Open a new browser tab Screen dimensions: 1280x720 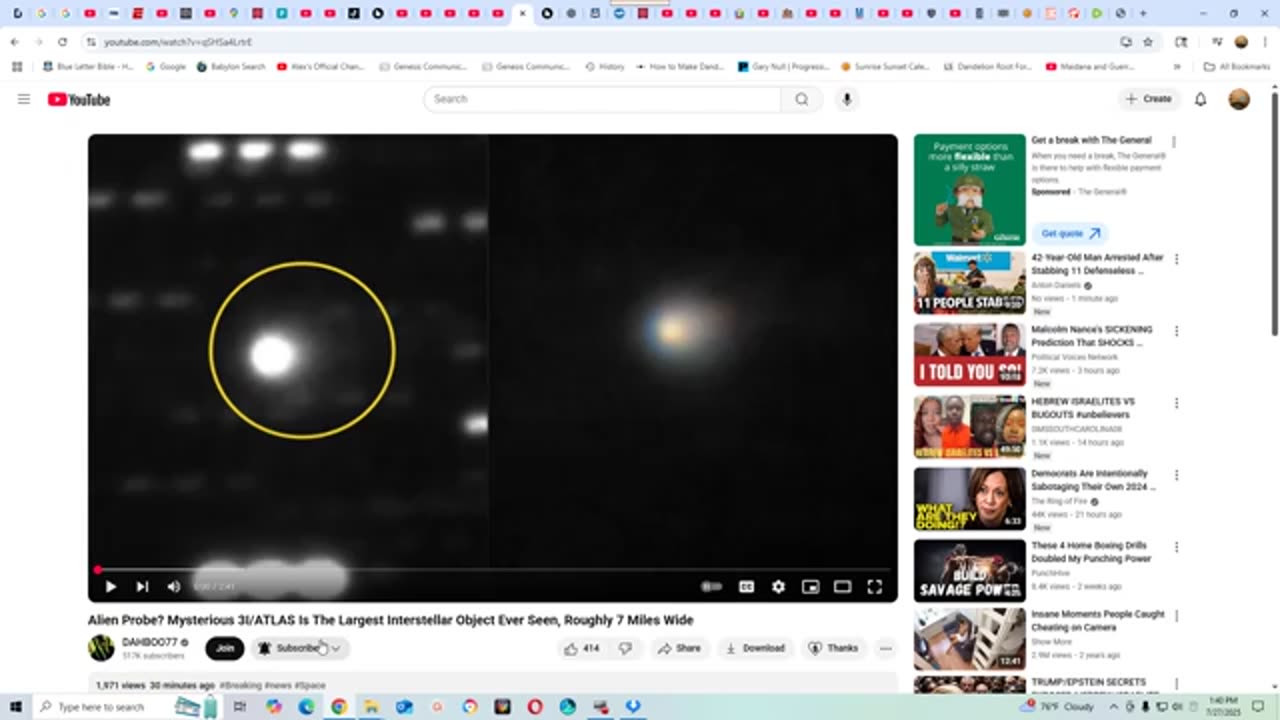click(1143, 14)
